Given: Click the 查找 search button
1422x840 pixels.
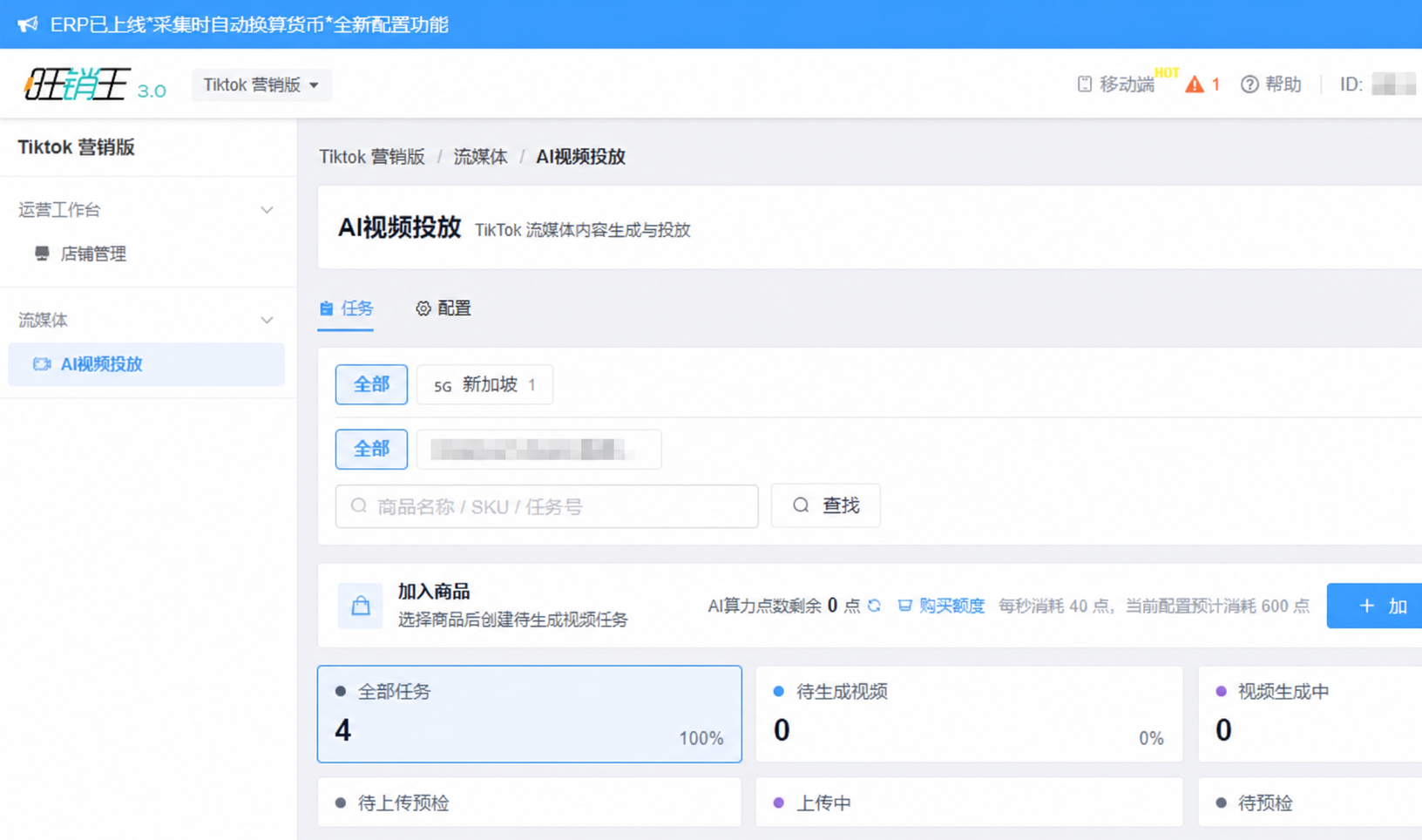Looking at the screenshot, I should coord(826,505).
